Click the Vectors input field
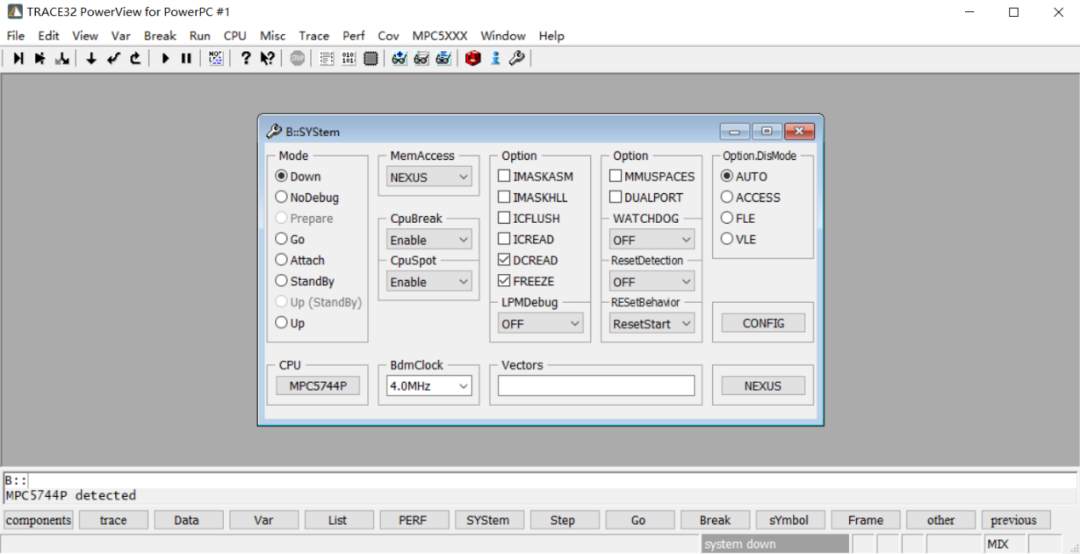The height and width of the screenshot is (554, 1080). [596, 386]
